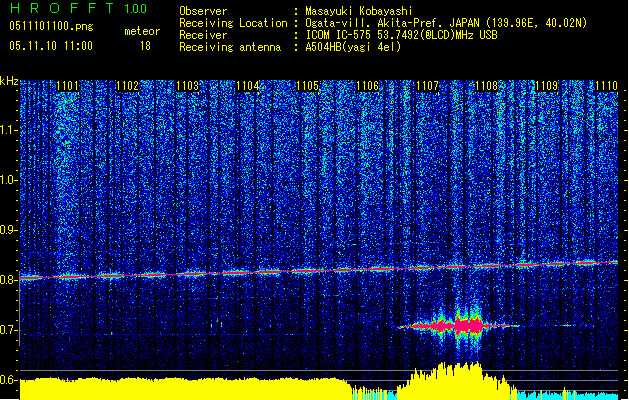Click the 0.6 kHz axis label
This screenshot has height=400, width=629.
[9, 380]
